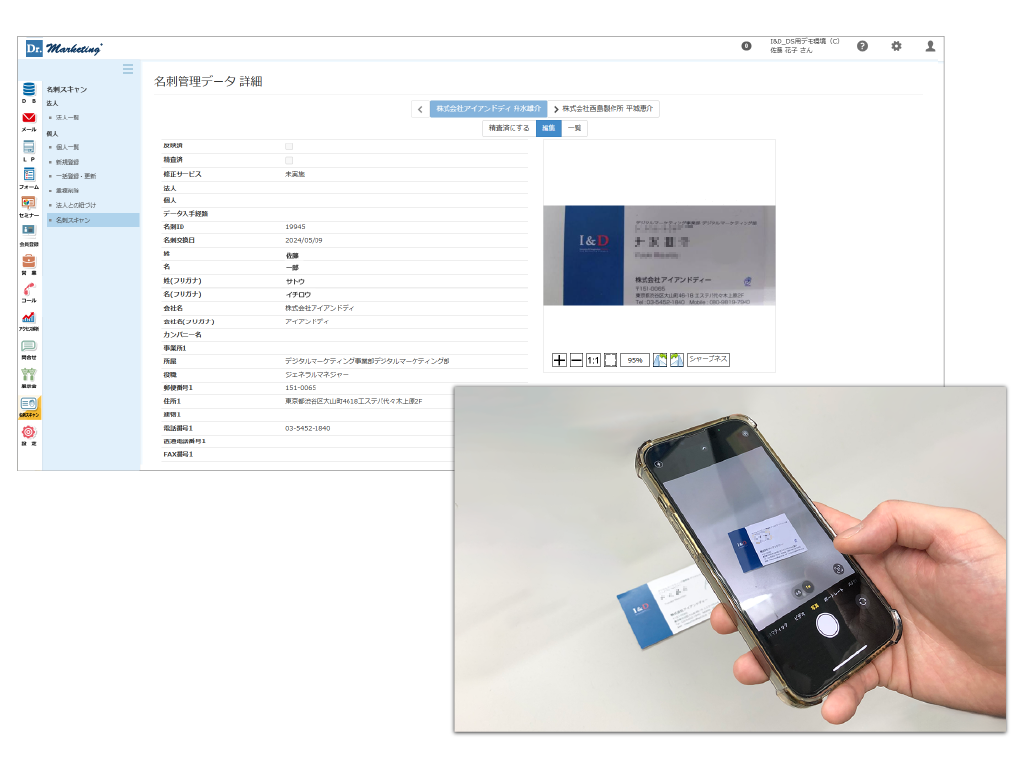
Task: Click the zoom-in plus icon under card image
Action: coord(559,360)
